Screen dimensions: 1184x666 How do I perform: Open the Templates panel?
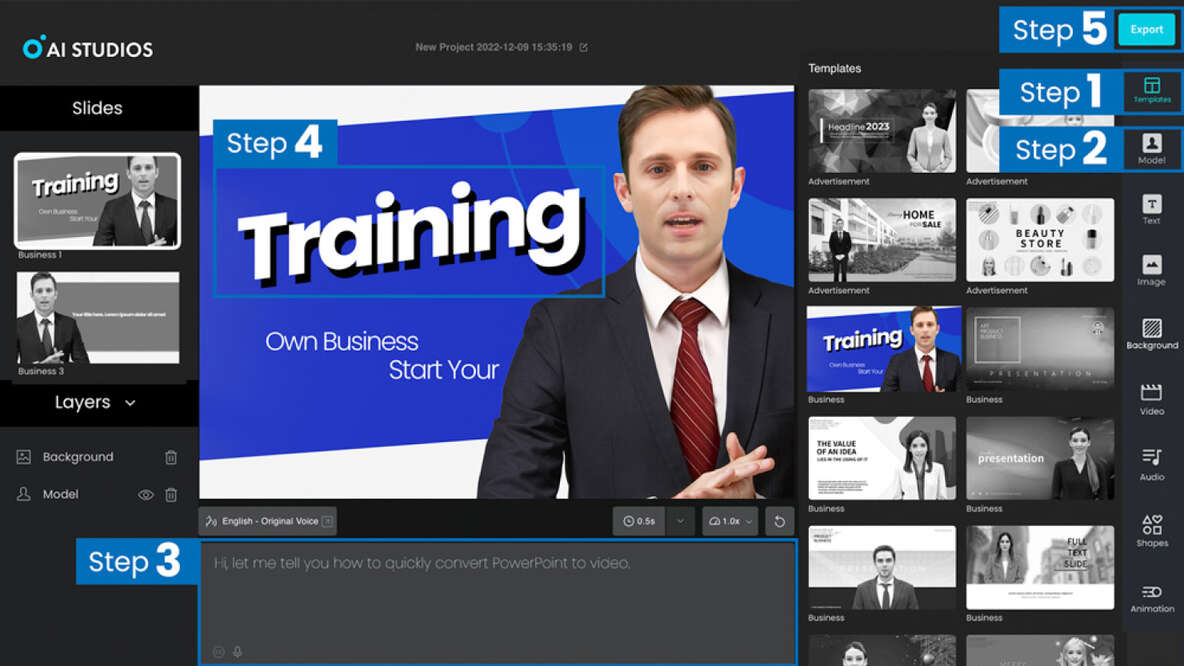(x=1152, y=92)
